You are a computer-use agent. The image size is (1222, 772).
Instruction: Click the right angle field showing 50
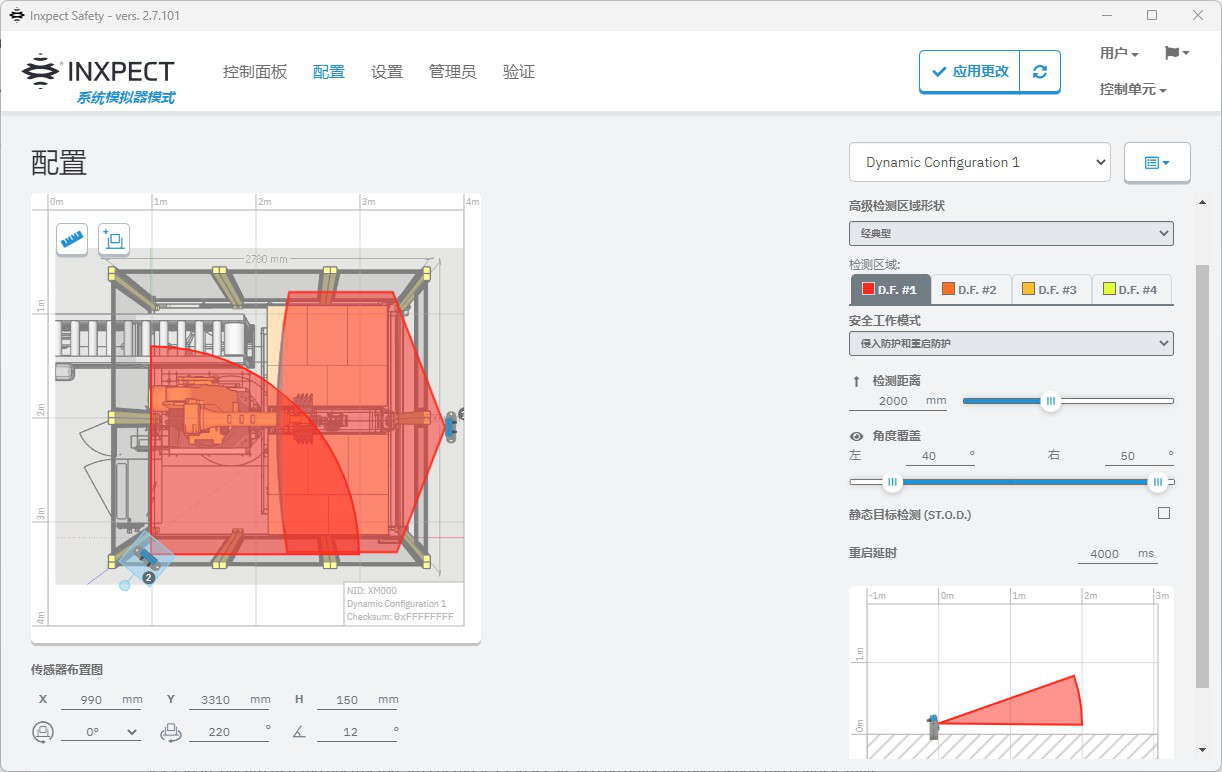click(x=1139, y=455)
